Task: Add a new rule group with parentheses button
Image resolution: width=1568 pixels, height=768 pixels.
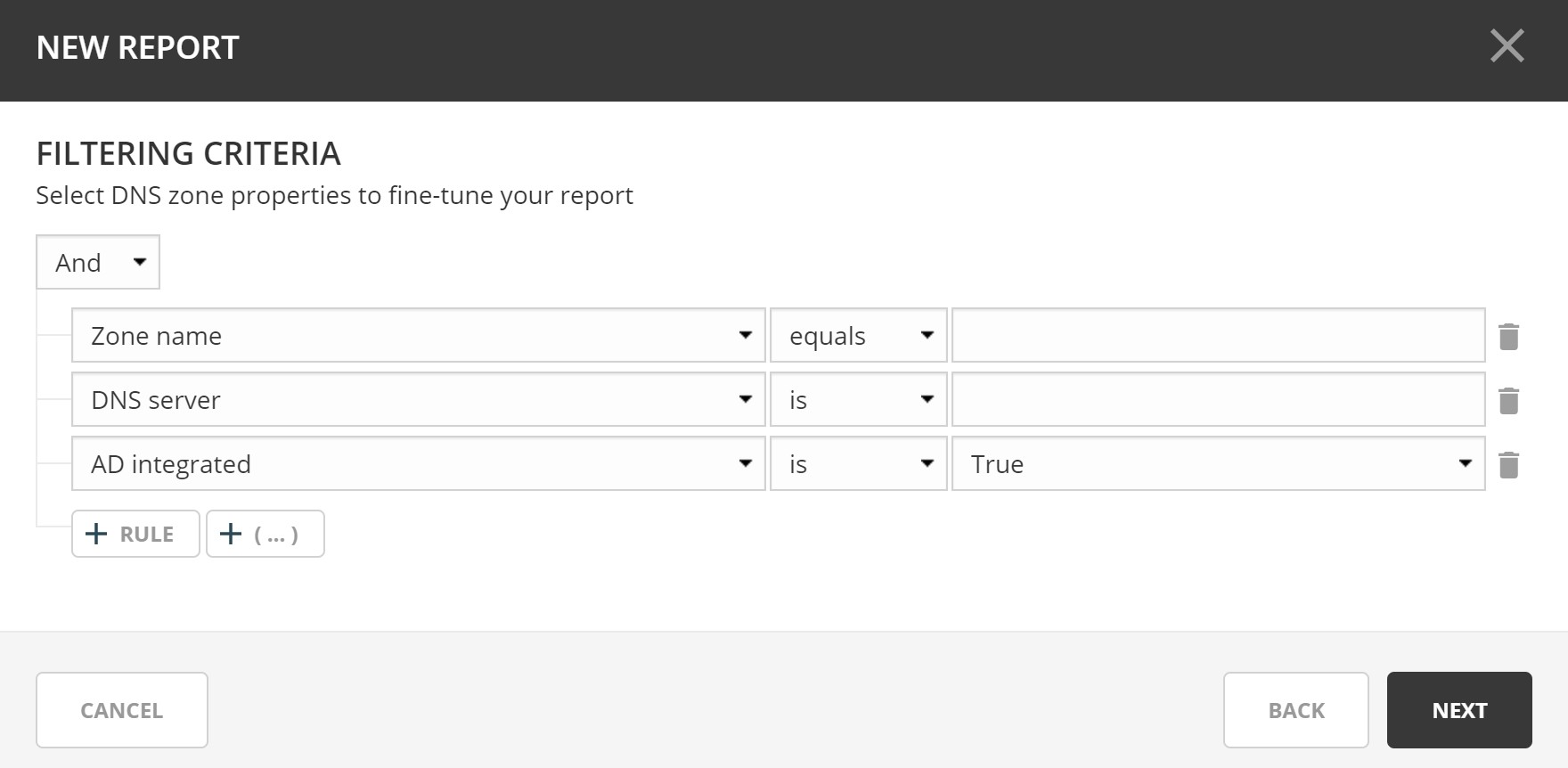Action: point(265,534)
